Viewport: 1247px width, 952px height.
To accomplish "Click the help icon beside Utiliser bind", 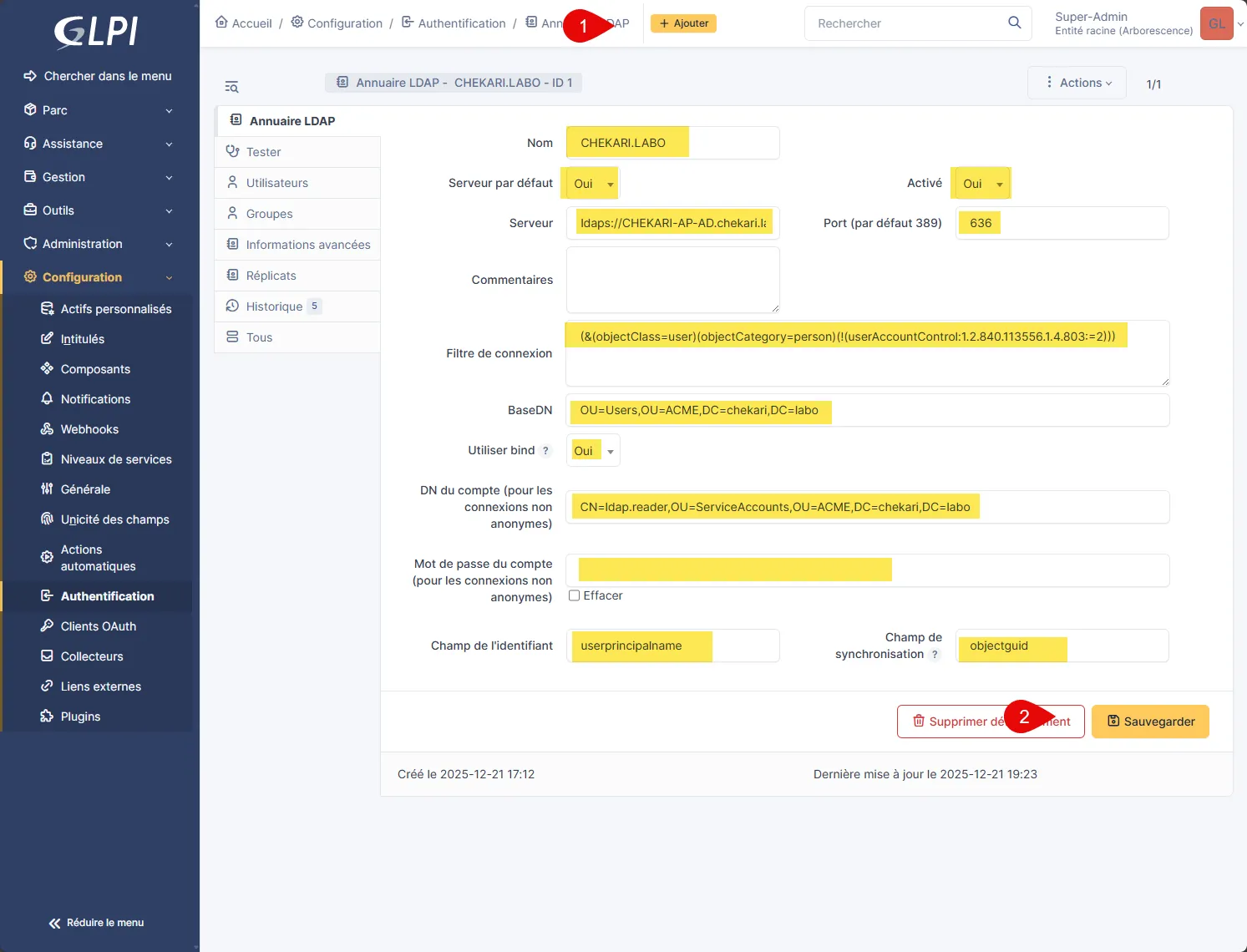I will 545,451.
